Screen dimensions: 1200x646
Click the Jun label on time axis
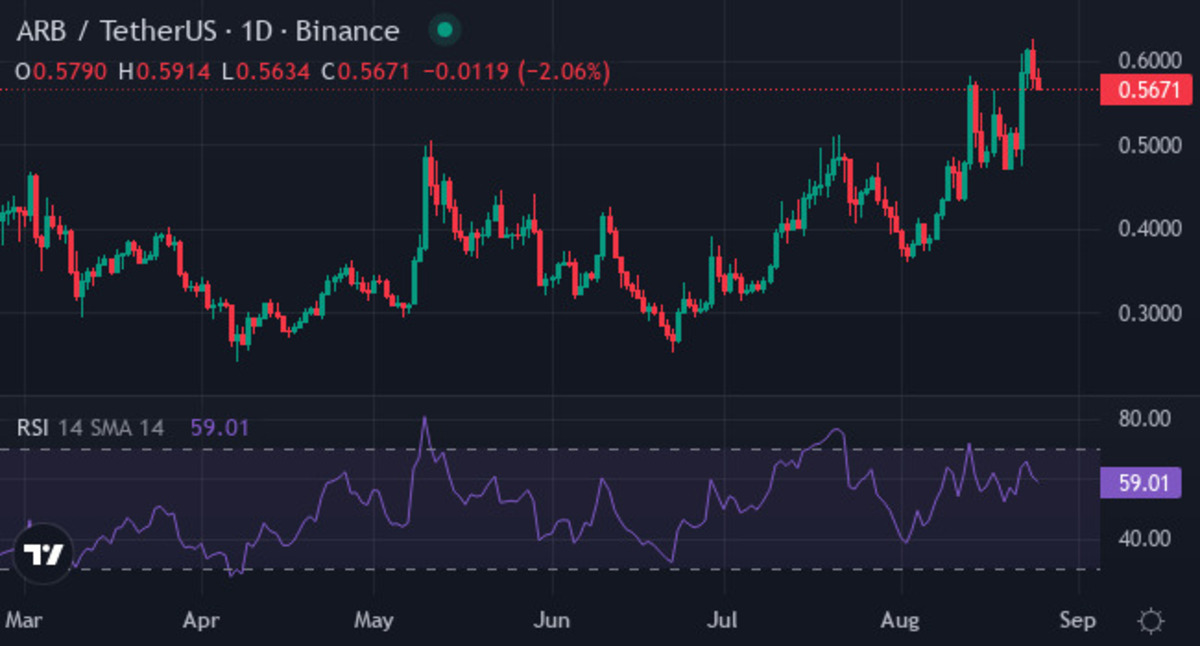click(551, 620)
